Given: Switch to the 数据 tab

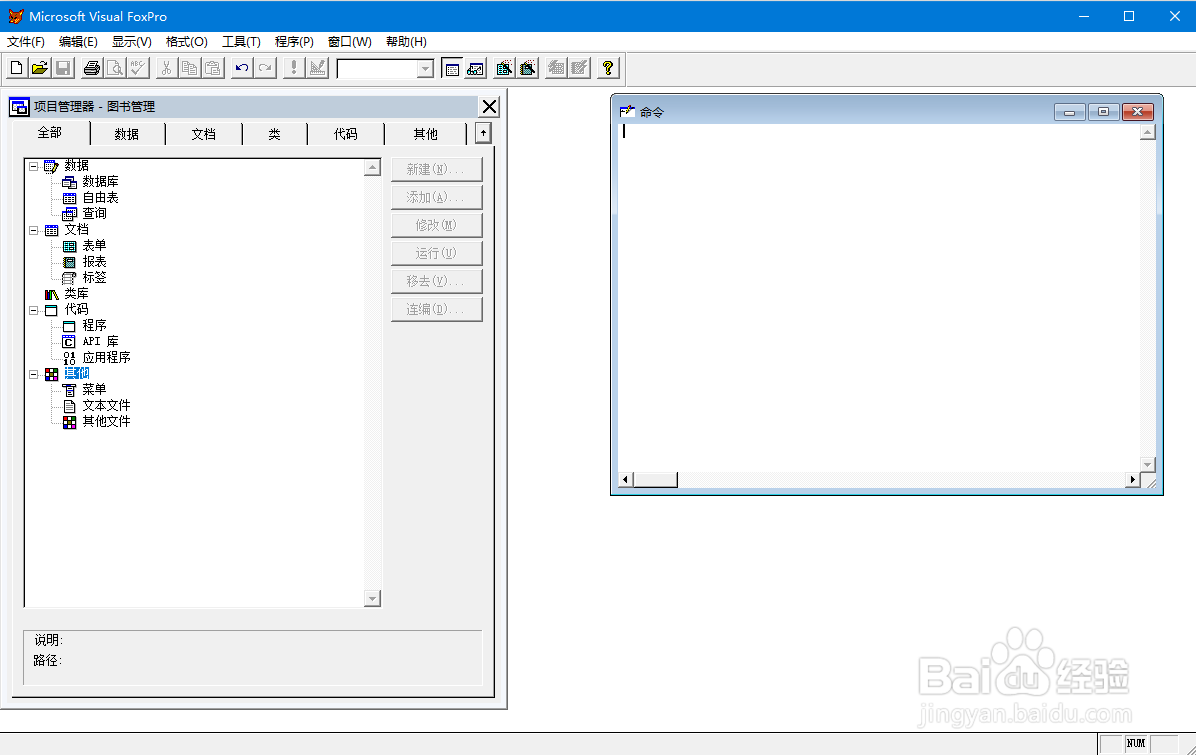Looking at the screenshot, I should [x=127, y=134].
